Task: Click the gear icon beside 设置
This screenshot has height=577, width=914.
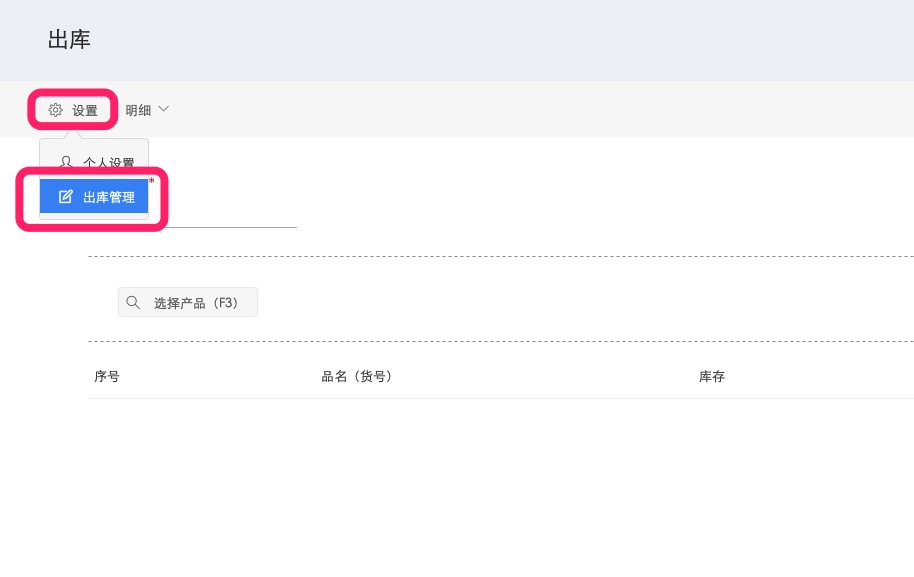Action: tap(56, 110)
